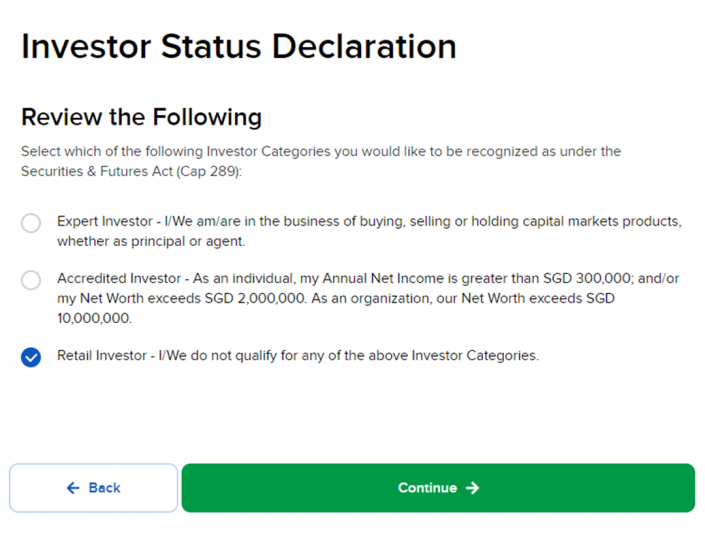Click the Investor Status Declaration heading
Screen dimensions: 705x537
[238, 47]
